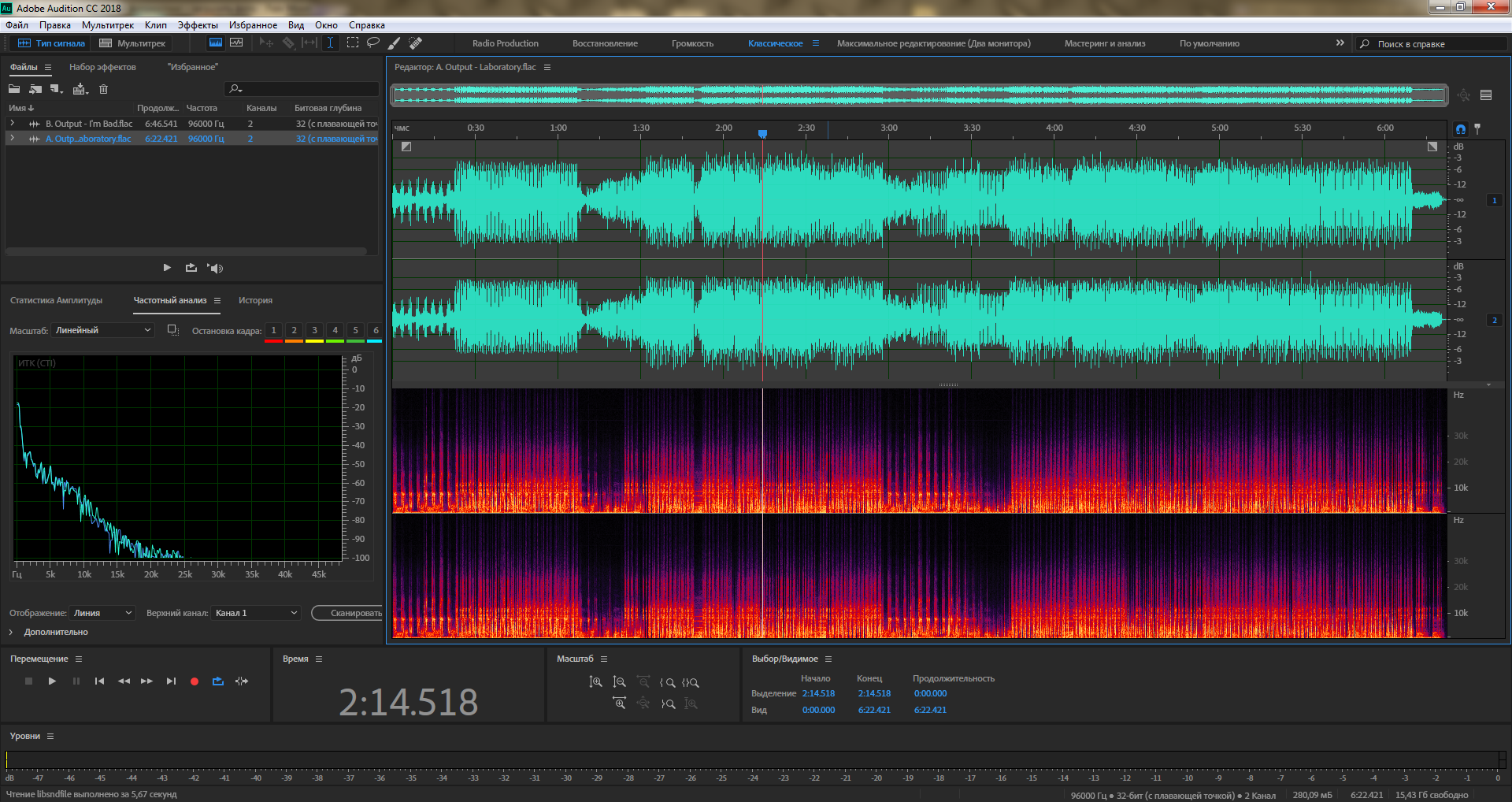Switch to the Набор эффектов tab
Viewport: 1512px width, 802px height.
click(102, 67)
